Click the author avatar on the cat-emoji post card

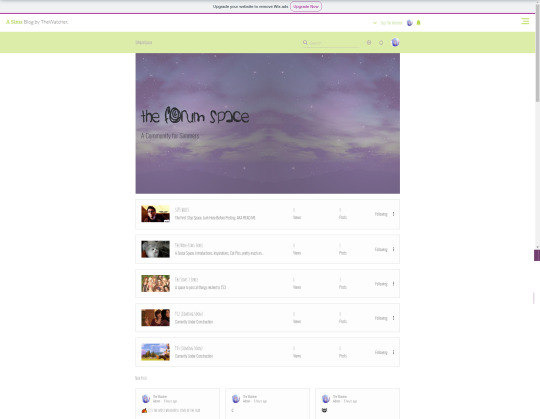326,399
